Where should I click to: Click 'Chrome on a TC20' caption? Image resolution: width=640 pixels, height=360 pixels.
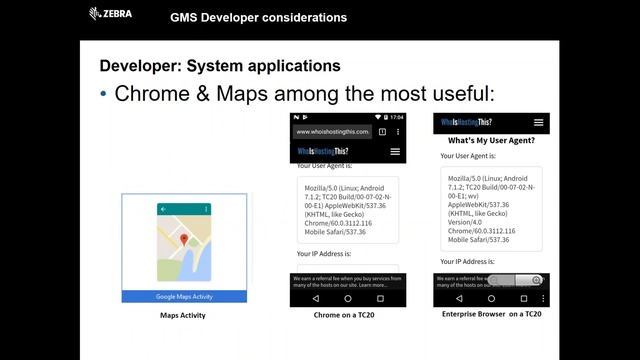344,315
